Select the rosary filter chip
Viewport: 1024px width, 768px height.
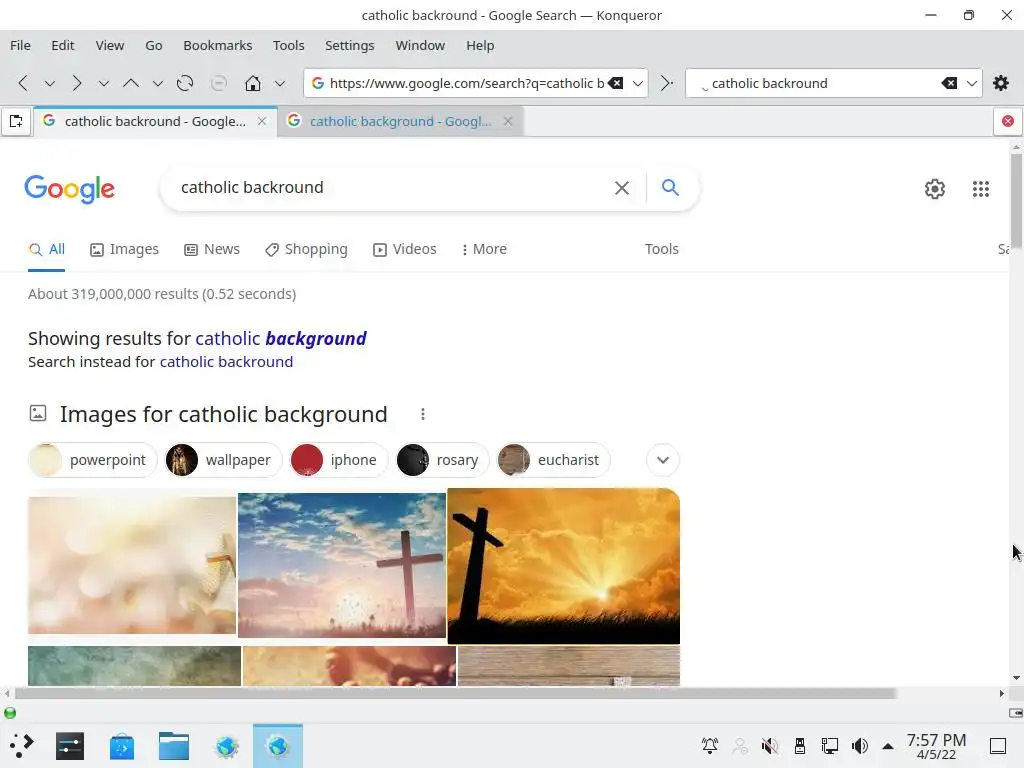coord(442,460)
